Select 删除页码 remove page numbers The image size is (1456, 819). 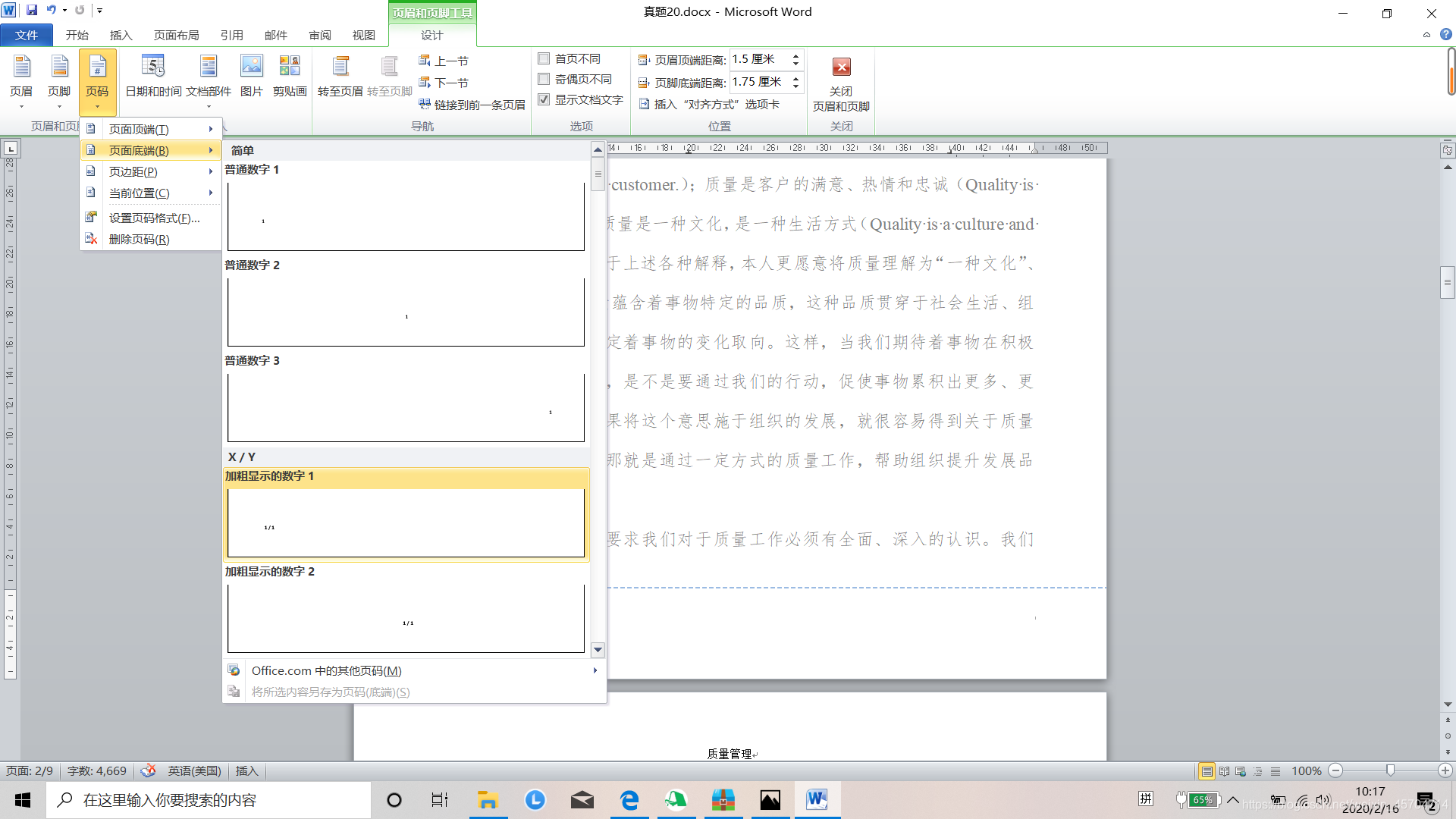[139, 239]
